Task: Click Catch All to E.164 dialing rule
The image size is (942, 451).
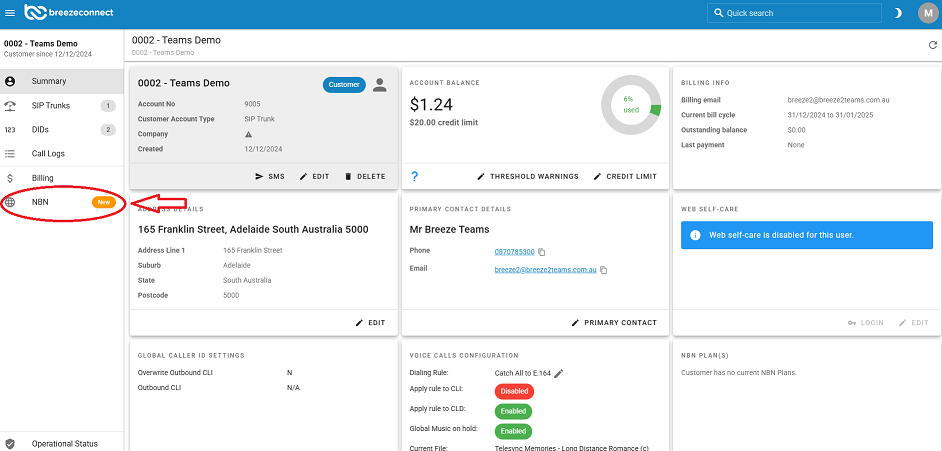Action: pyautogui.click(x=523, y=373)
